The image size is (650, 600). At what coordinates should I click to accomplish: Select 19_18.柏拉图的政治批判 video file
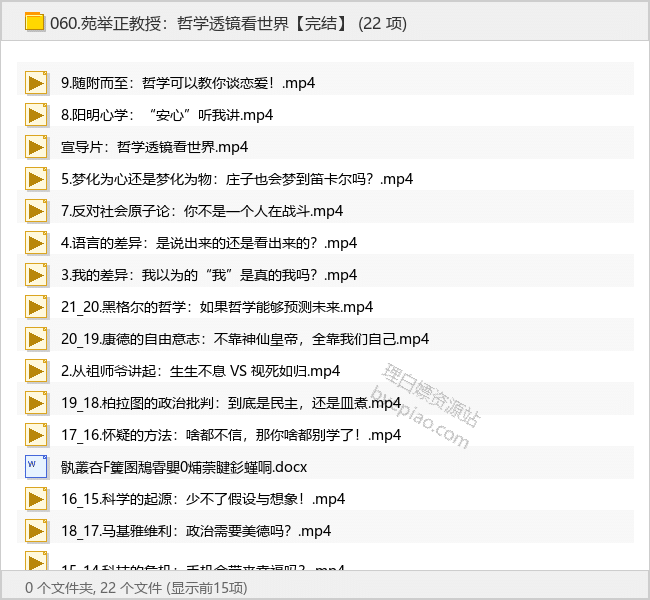231,403
